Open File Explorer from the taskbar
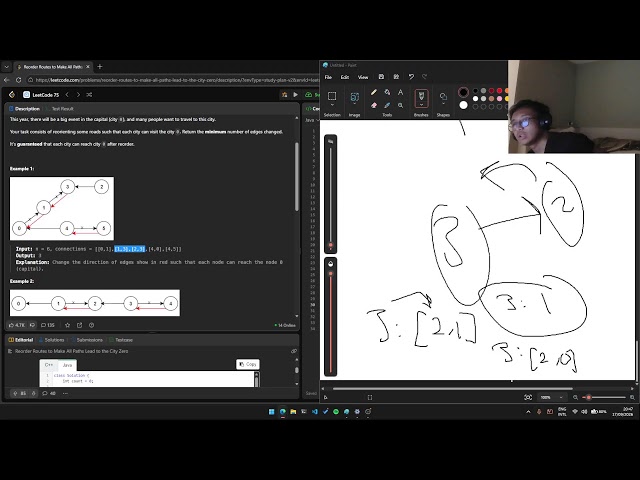The height and width of the screenshot is (480, 640). point(293,411)
